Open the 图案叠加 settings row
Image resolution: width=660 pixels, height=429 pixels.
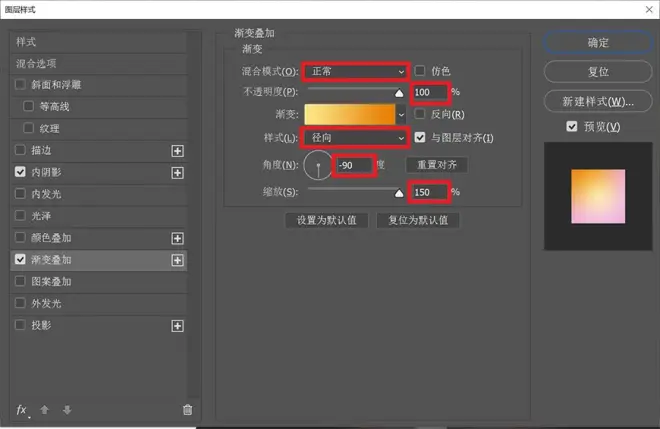(x=98, y=282)
